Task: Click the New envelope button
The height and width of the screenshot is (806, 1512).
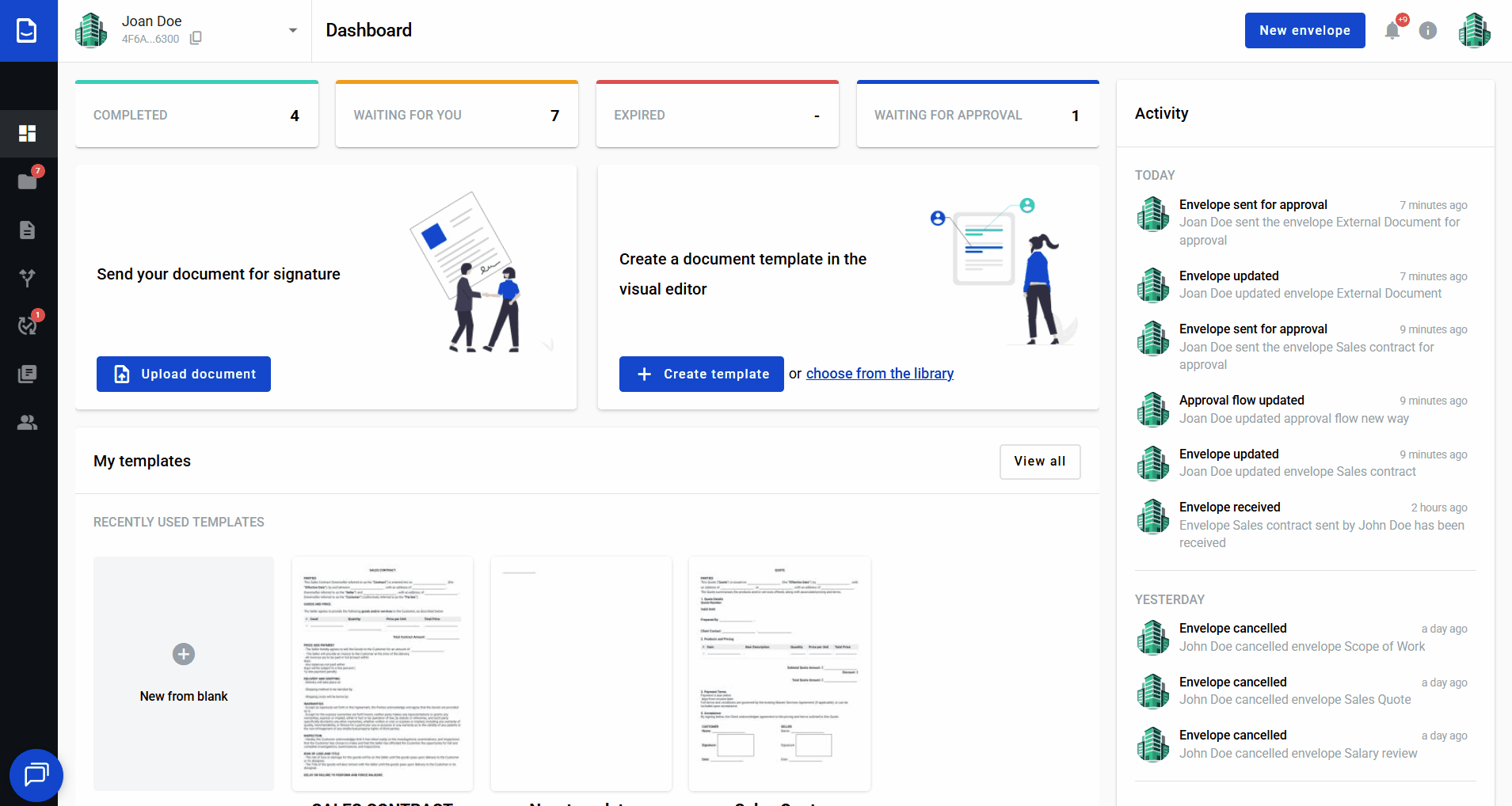Action: point(1304,31)
